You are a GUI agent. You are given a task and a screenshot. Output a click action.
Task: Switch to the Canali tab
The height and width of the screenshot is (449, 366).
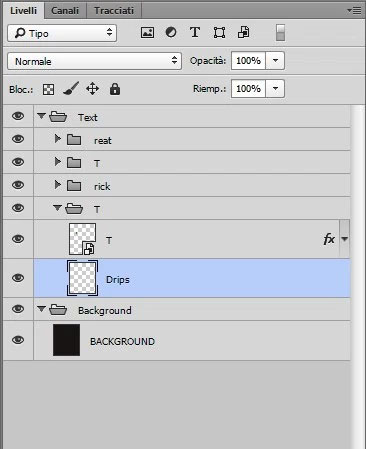[x=65, y=11]
